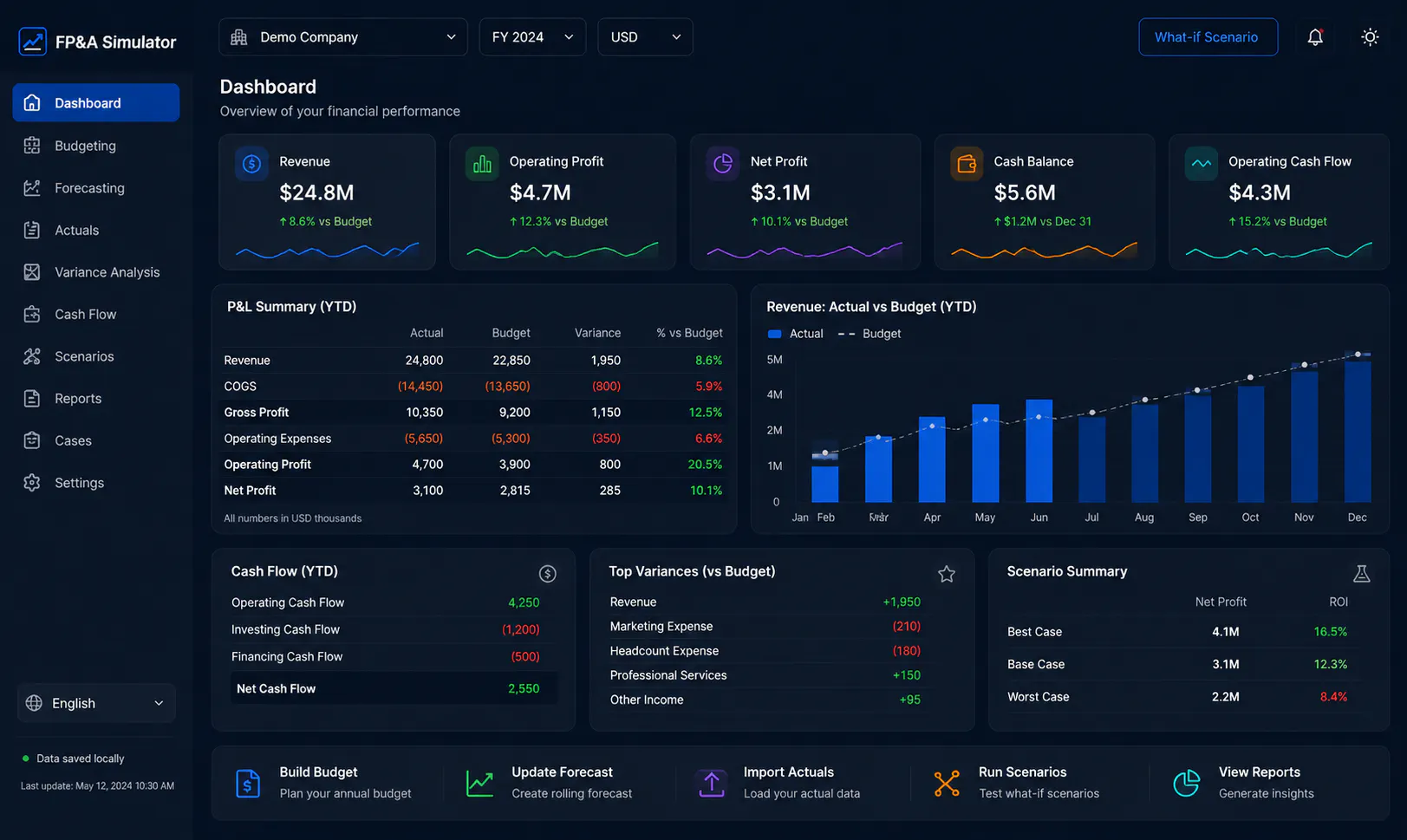Click the What-if Scenario button
This screenshot has width=1407, height=840.
pyautogui.click(x=1208, y=37)
